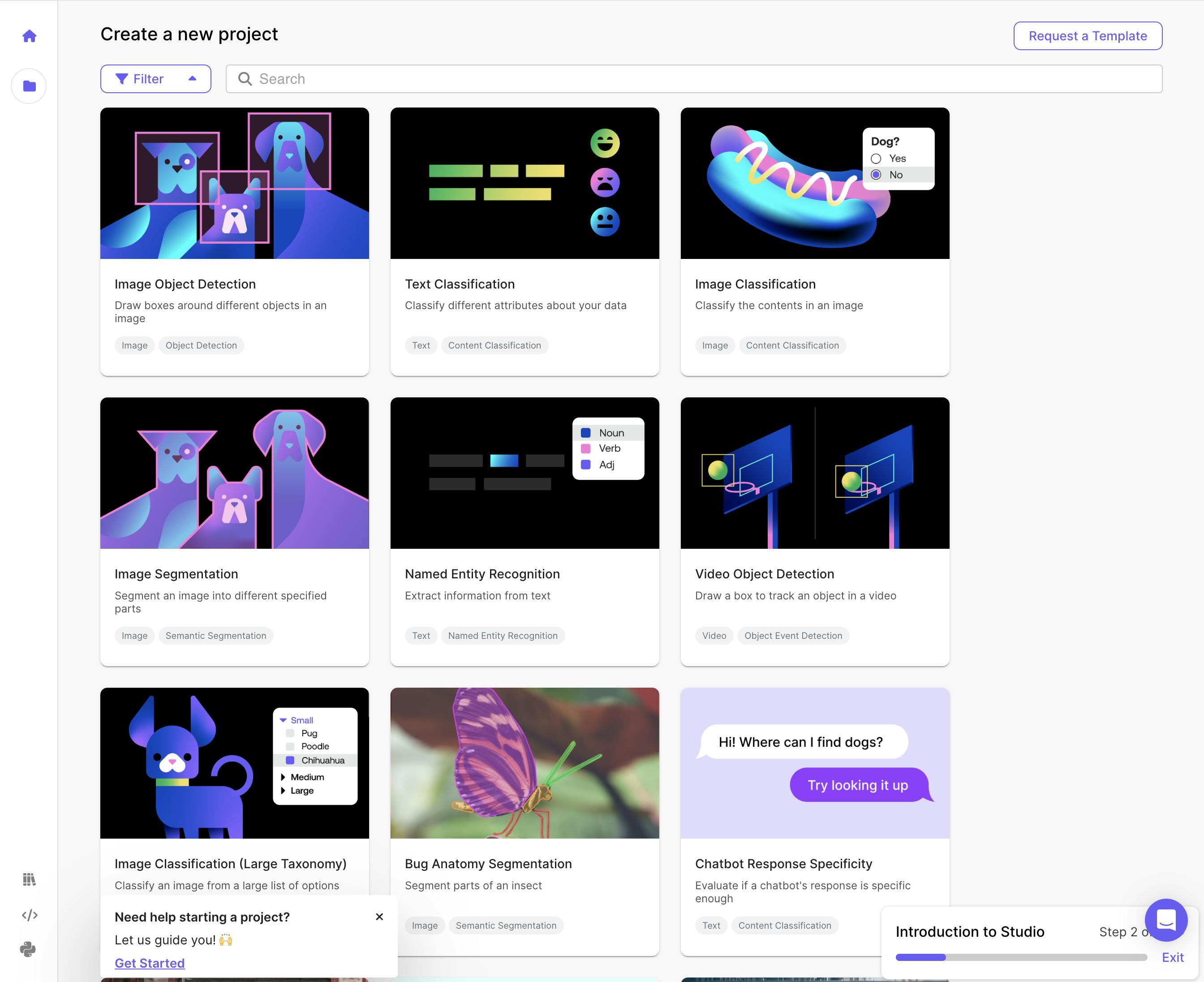Close the 'Need help starting' popup
Viewport: 1204px width, 982px height.
click(x=379, y=917)
